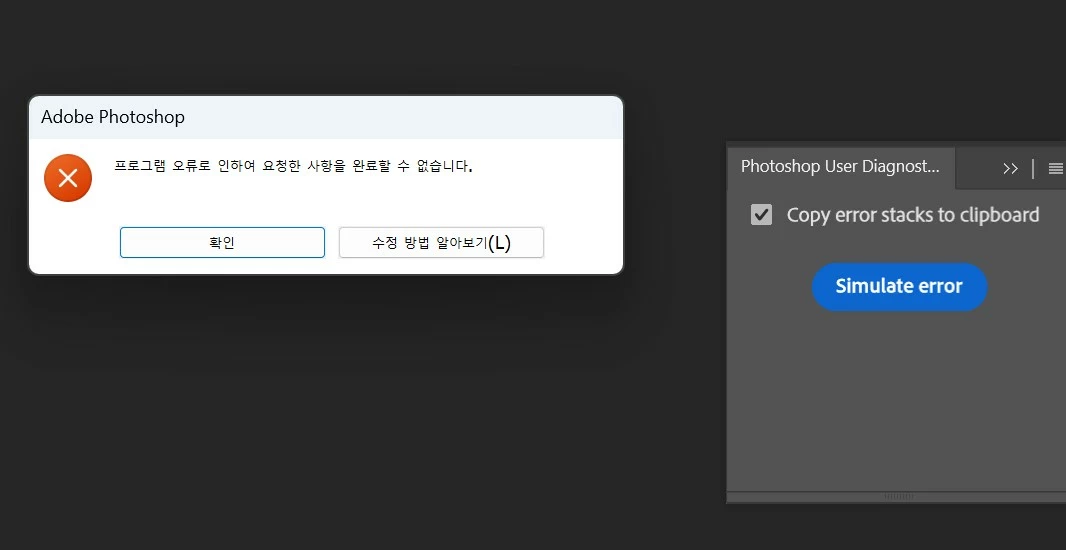Uncheck Copy error stacks to clipboard
Screen dimensions: 1066x550
point(761,215)
